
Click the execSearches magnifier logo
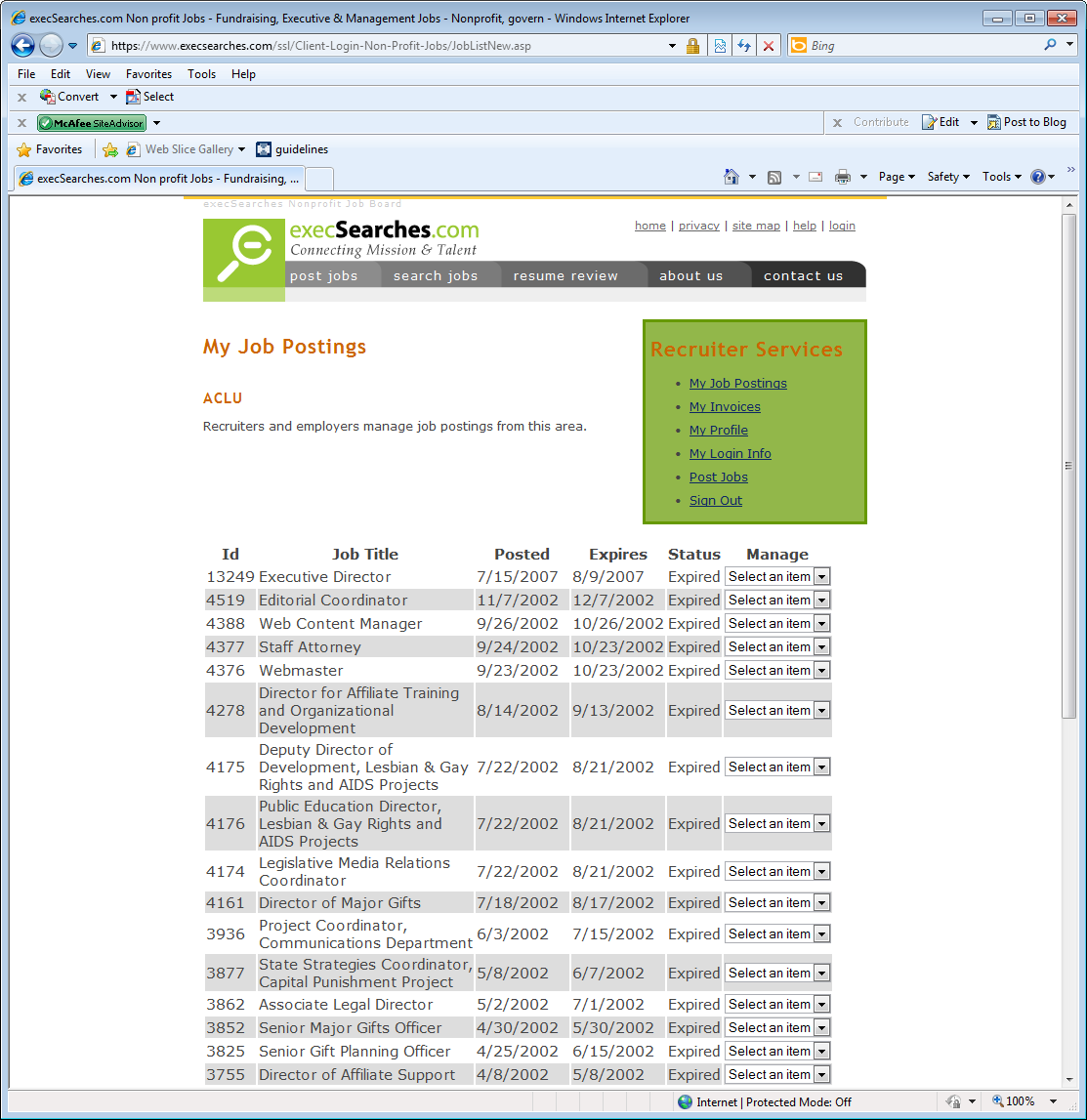pyautogui.click(x=244, y=252)
